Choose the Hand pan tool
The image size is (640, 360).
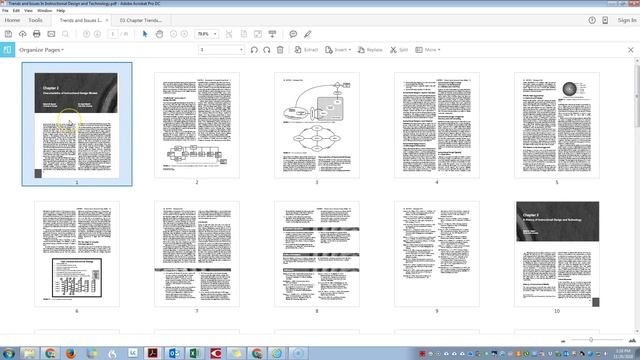pyautogui.click(x=159, y=34)
